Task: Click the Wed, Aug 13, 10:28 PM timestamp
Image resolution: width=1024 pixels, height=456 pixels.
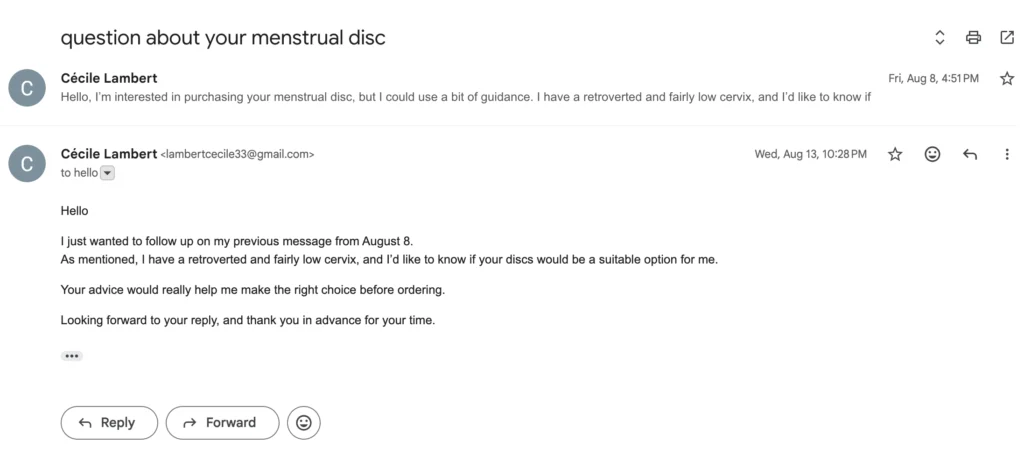Action: [x=810, y=154]
